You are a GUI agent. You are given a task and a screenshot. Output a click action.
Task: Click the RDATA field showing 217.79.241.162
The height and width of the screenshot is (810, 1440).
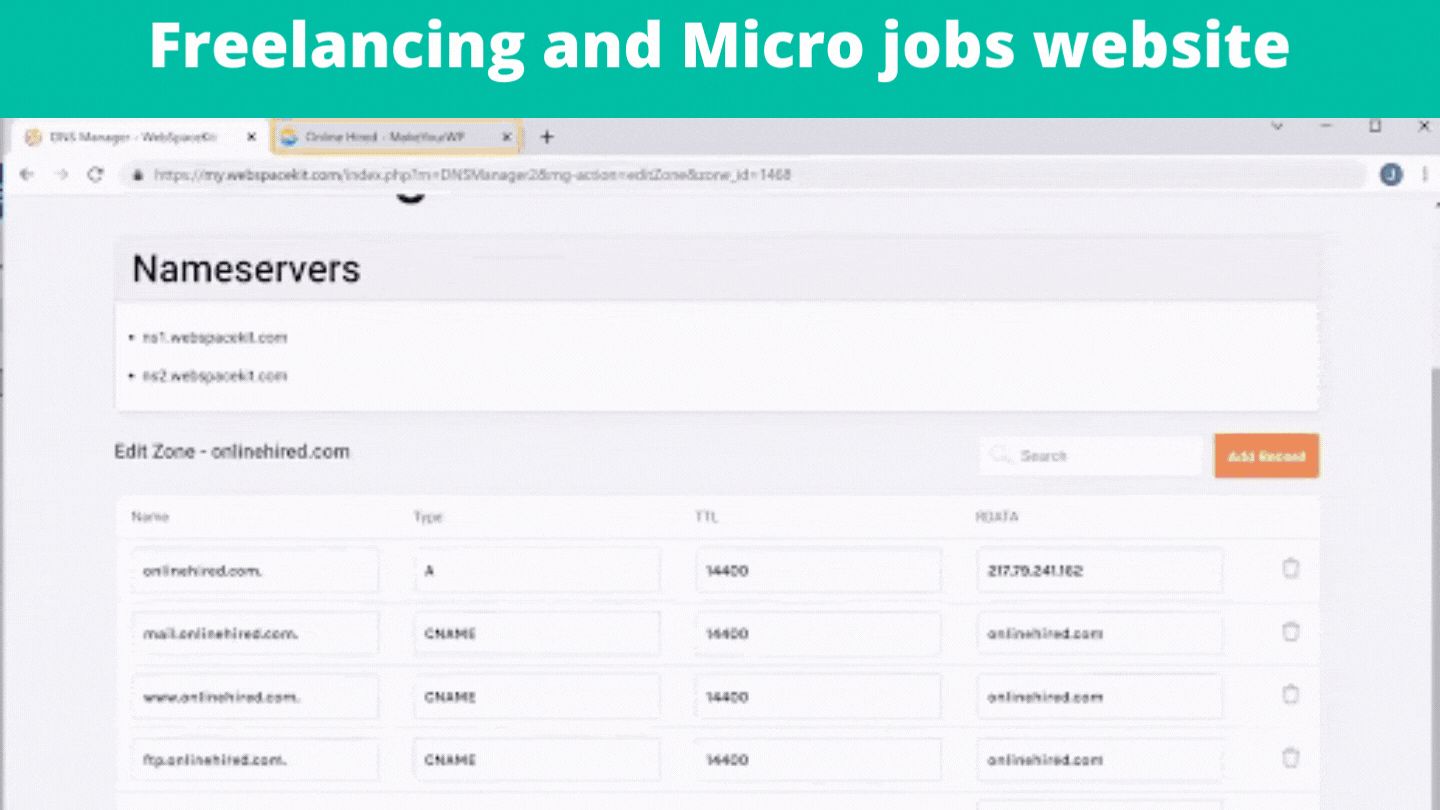(1099, 569)
